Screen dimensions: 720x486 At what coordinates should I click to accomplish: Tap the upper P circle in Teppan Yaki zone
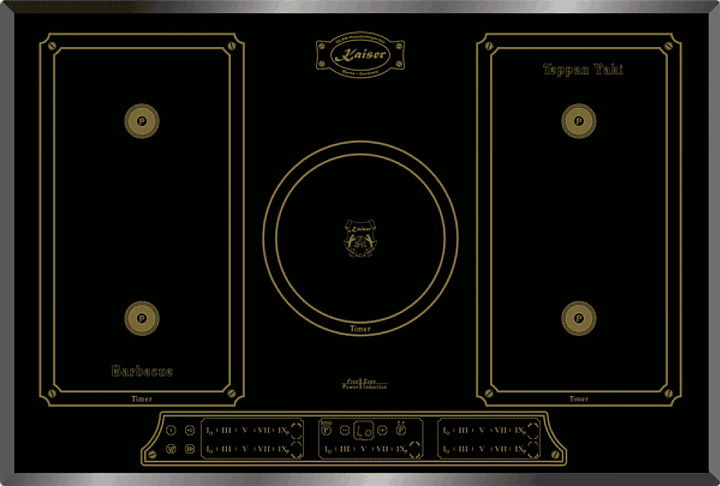pos(576,120)
